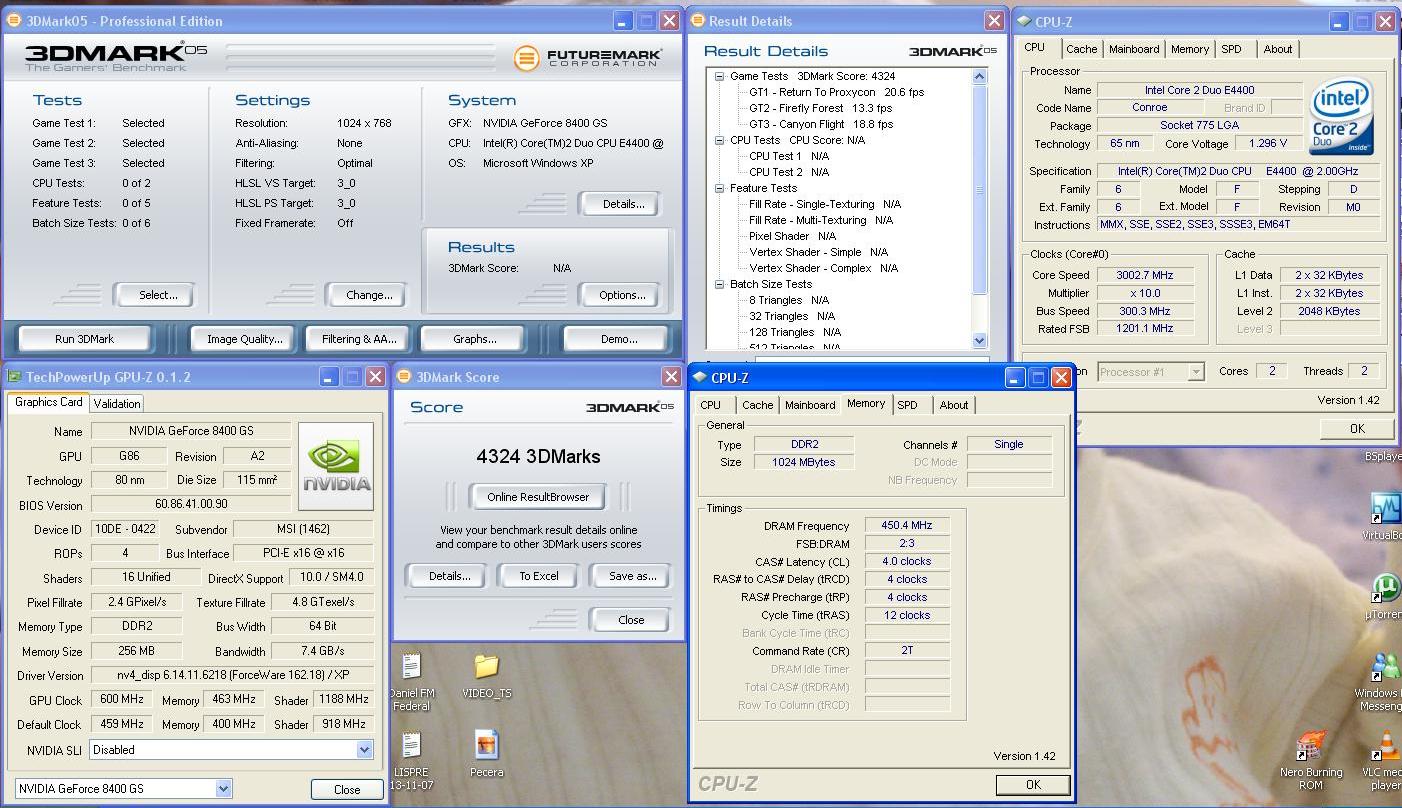The height and width of the screenshot is (808, 1402).
Task: Click the NVIDIA logo in GPU-Z
Action: coord(336,466)
